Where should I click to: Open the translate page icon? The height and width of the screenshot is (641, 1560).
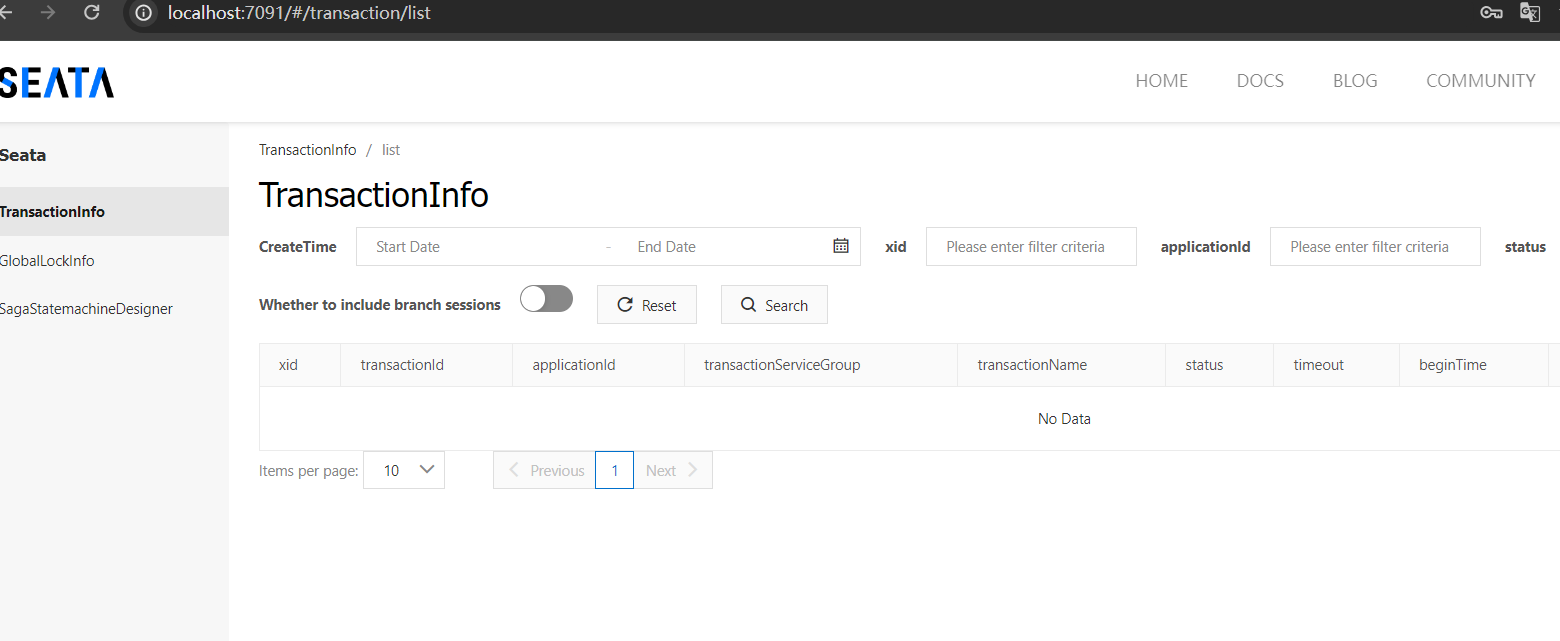point(1530,13)
